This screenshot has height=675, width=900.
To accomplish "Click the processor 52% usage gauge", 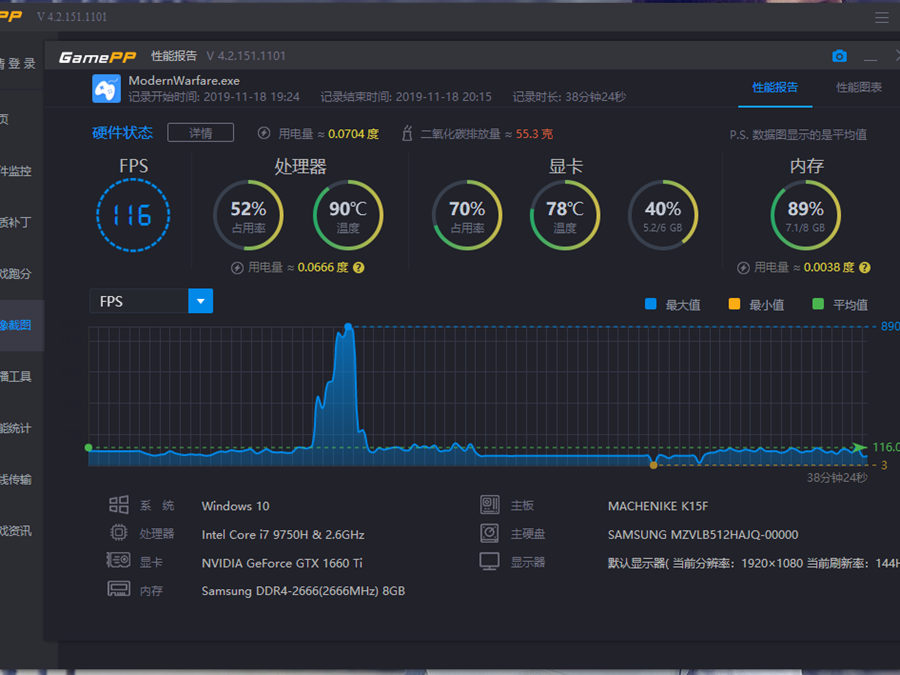I will coord(248,215).
